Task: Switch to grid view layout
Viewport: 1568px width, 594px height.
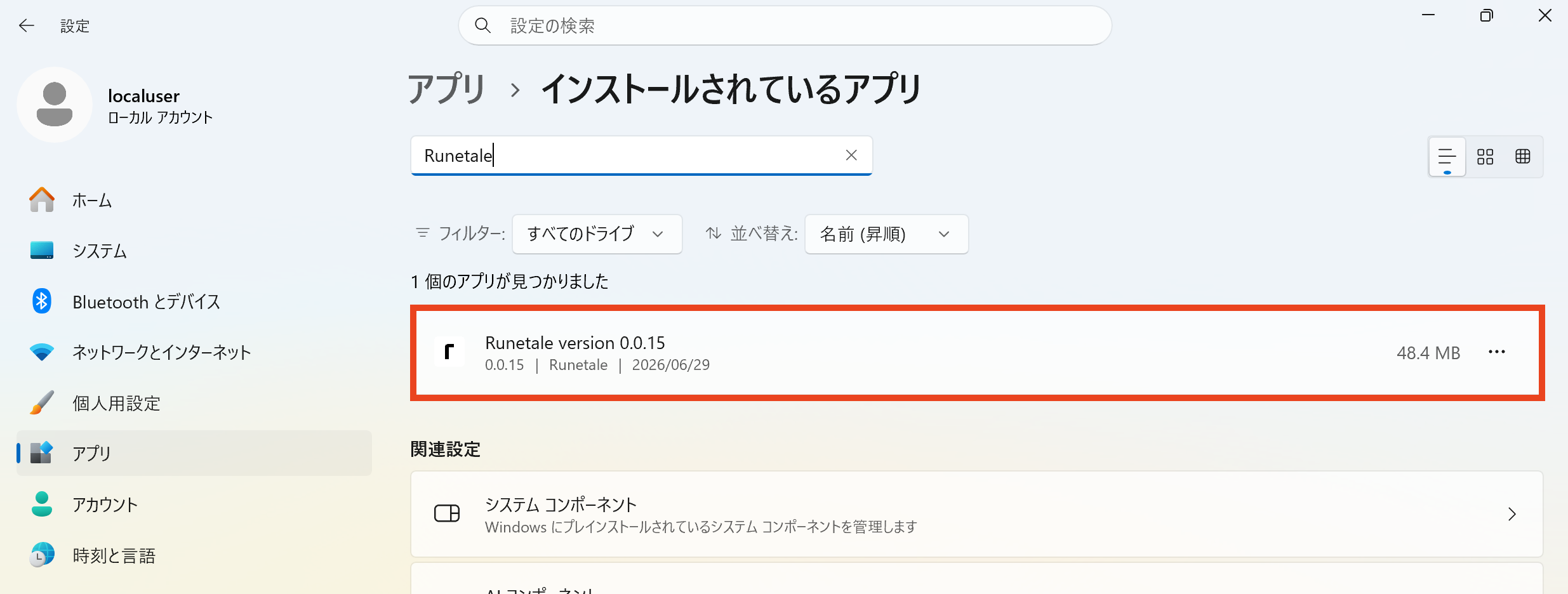Action: [x=1485, y=157]
